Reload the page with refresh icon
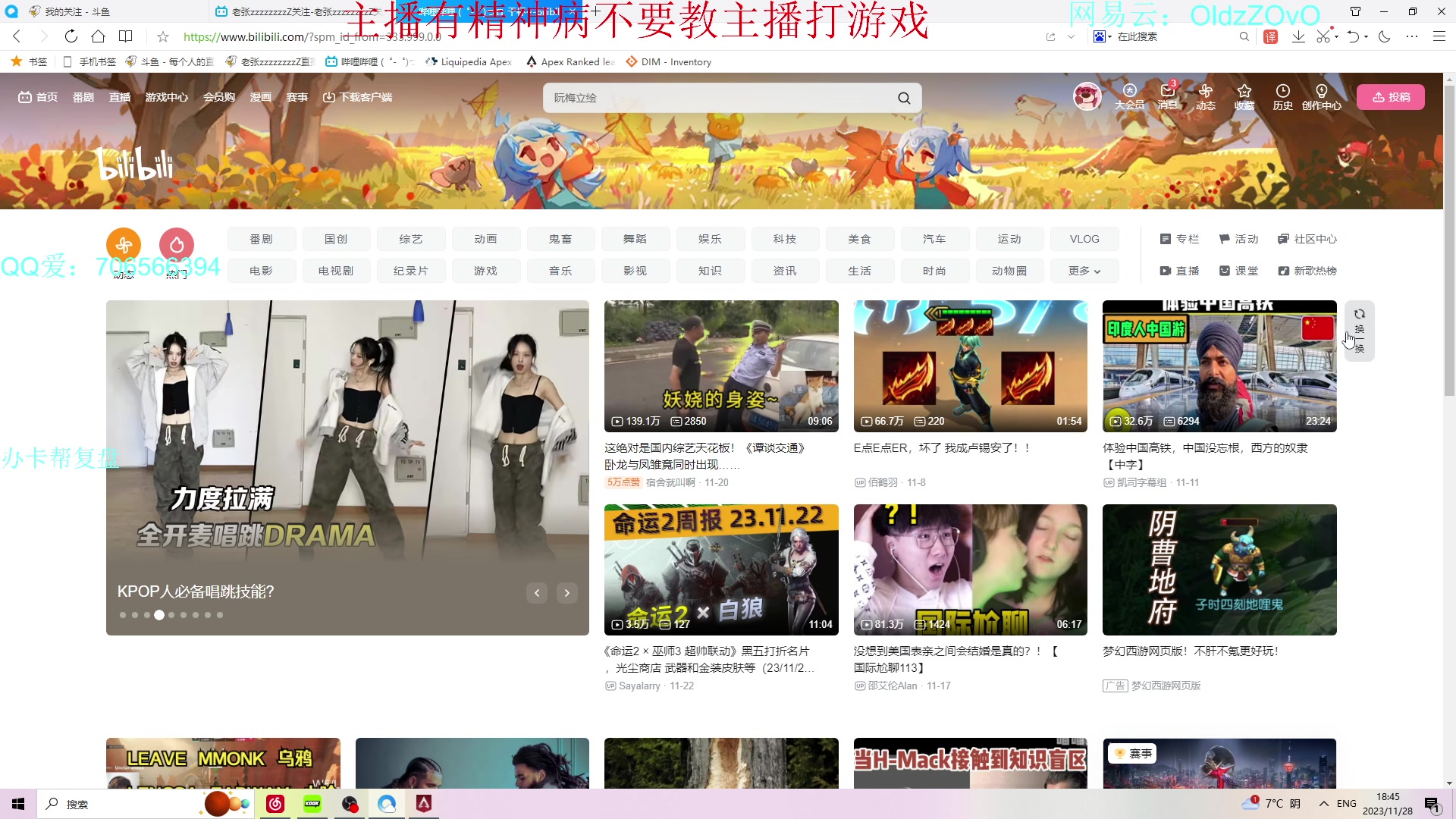Viewport: 1456px width, 819px height. coord(71,36)
